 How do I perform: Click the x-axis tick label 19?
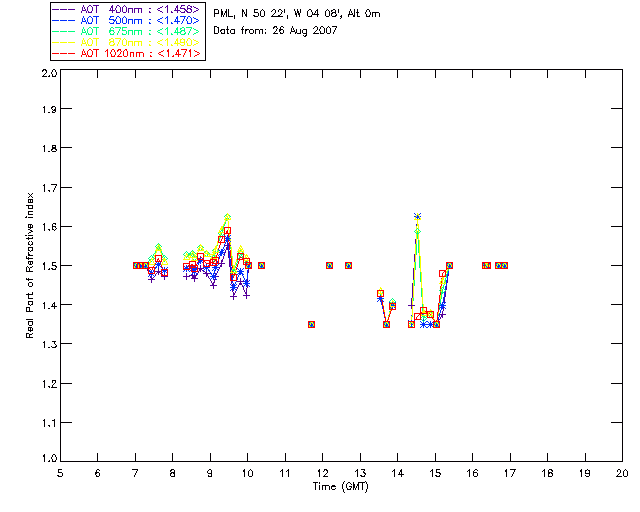585,473
